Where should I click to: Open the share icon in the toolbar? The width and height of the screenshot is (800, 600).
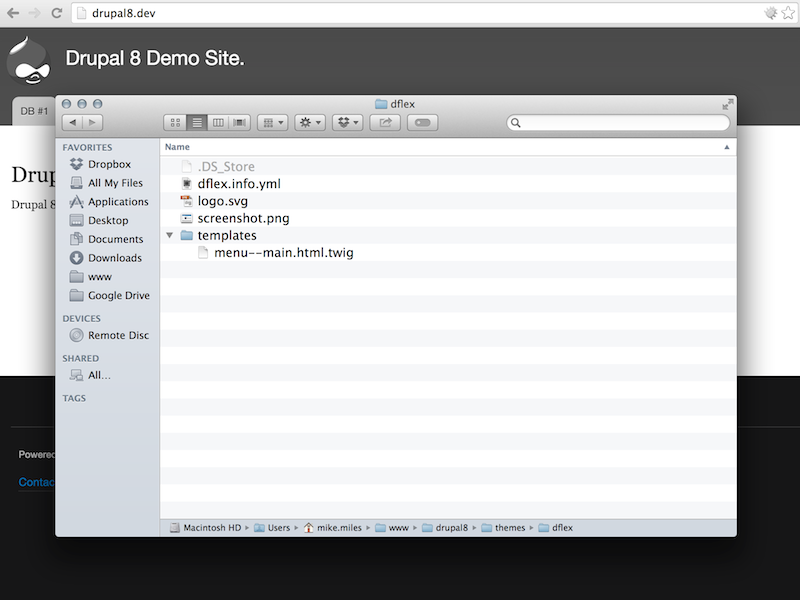(384, 122)
